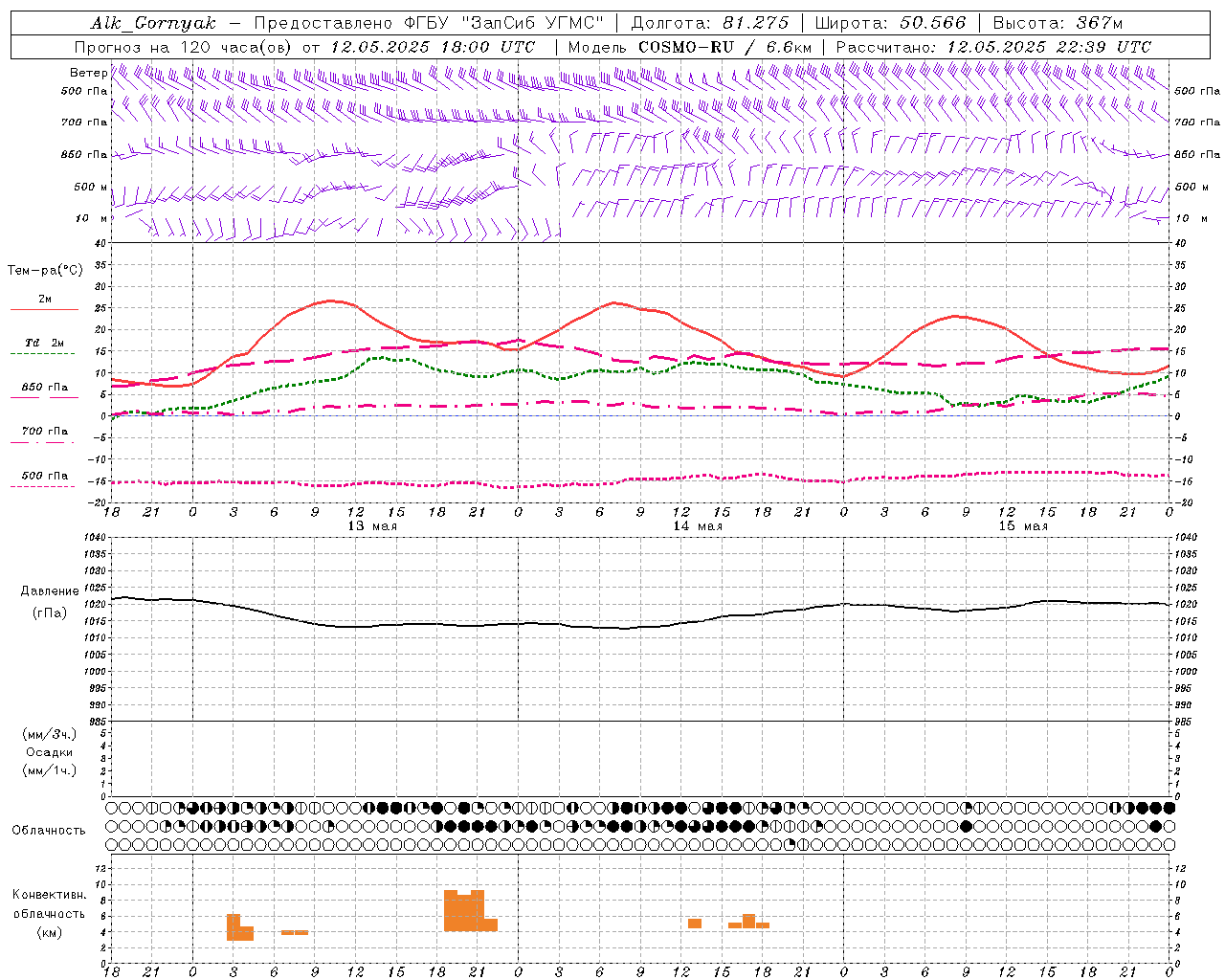The height and width of the screenshot is (980, 1225).
Task: Click 'Прогноз на 120 часа(ов)' forecast text
Action: pos(183,47)
